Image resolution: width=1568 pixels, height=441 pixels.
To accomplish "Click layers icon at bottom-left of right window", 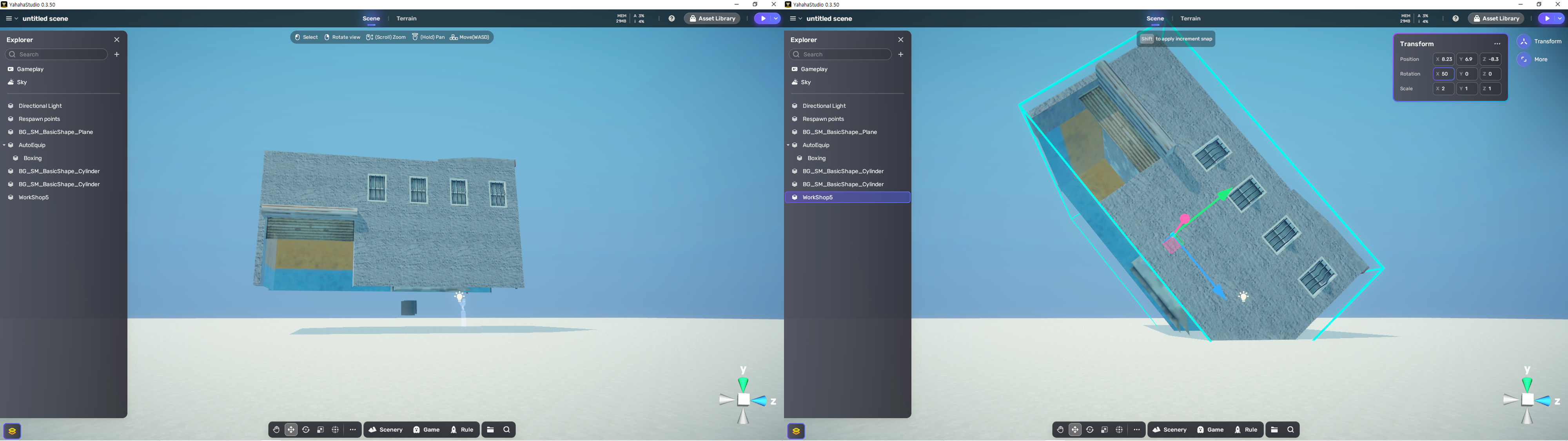I will 796,431.
